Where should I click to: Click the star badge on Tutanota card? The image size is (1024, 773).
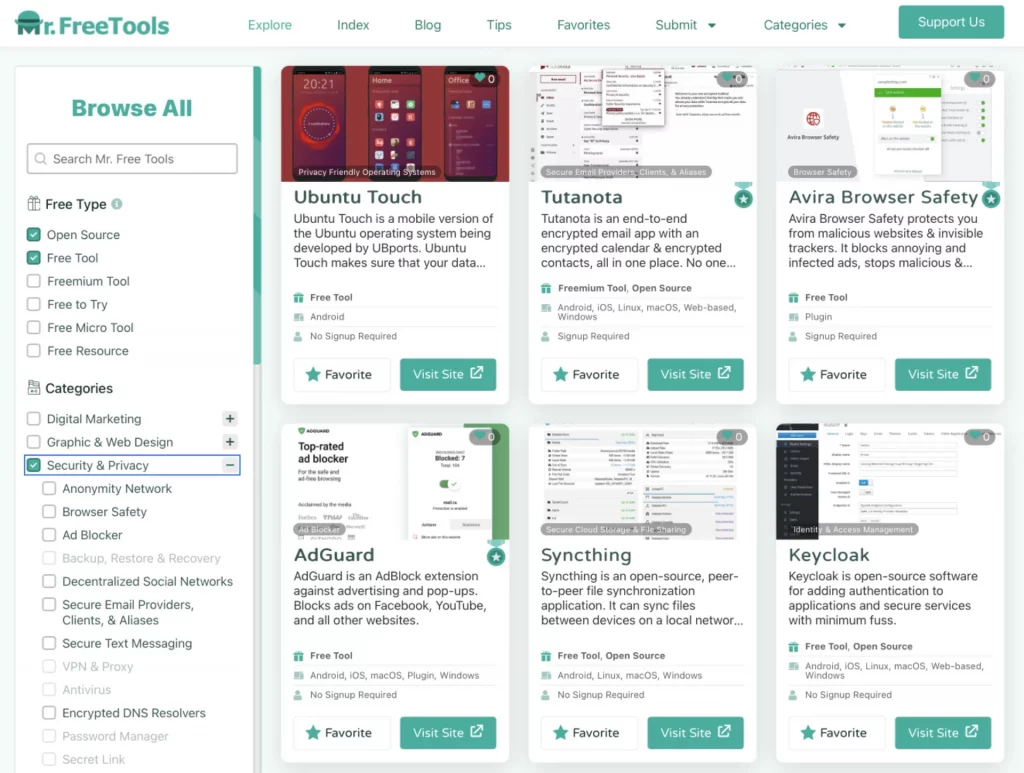pyautogui.click(x=743, y=198)
